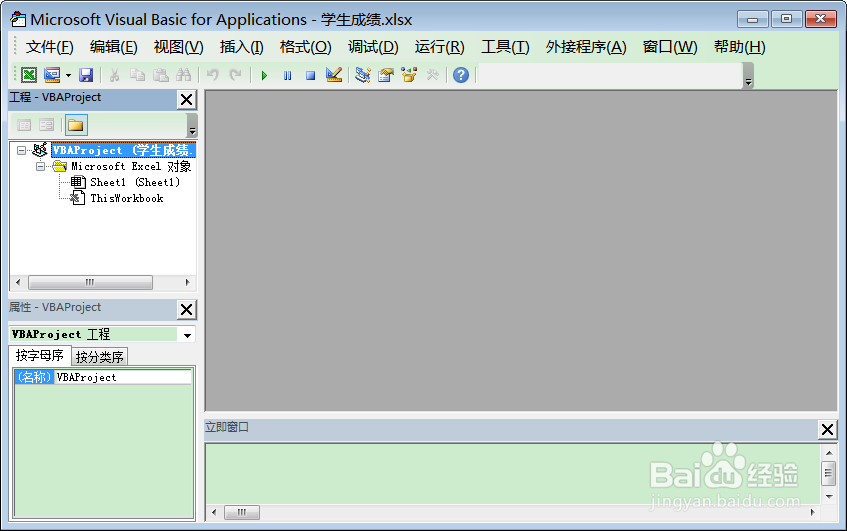This screenshot has width=847, height=531.
Task: Open the Object Browser toolbar icon
Action: pyautogui.click(x=409, y=75)
